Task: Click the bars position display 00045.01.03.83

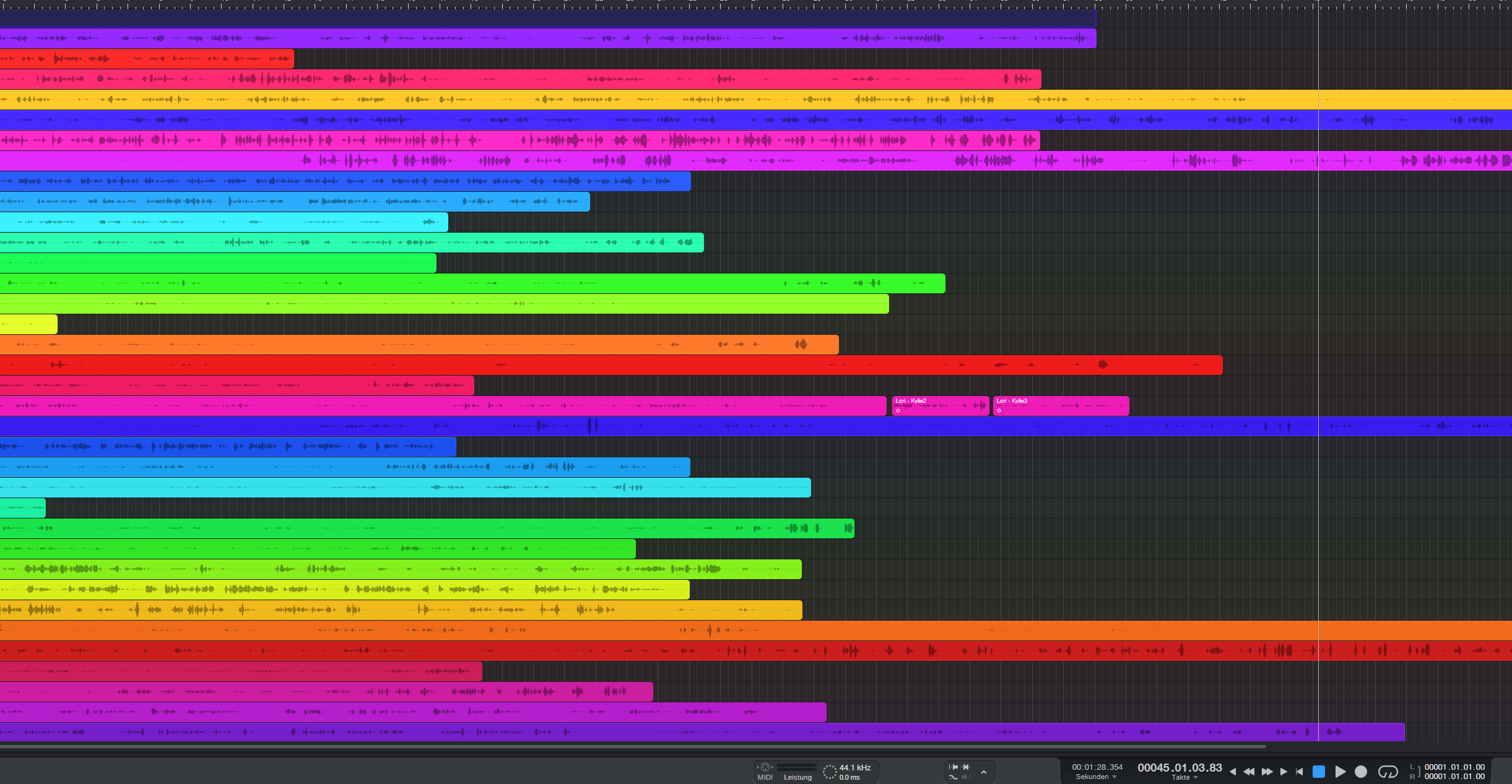Action: [1180, 768]
